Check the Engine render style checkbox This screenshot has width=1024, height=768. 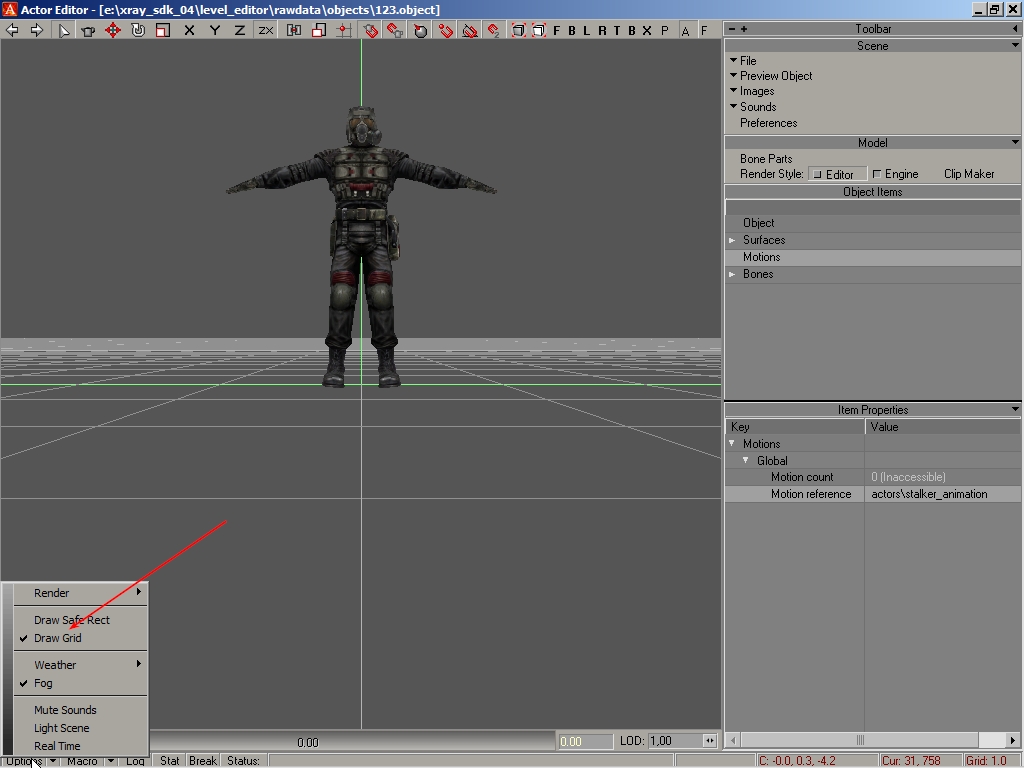[876, 174]
